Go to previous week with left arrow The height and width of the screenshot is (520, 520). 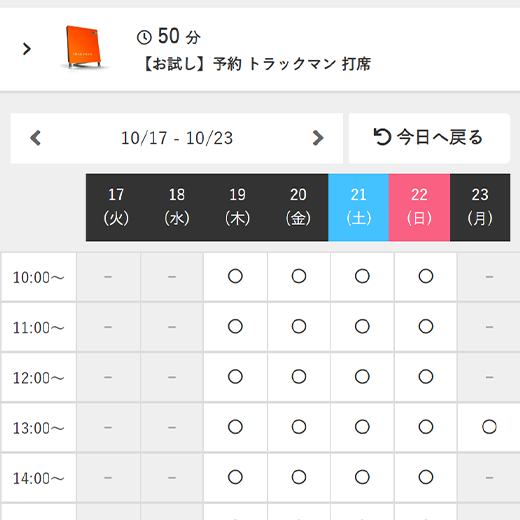click(x=36, y=138)
